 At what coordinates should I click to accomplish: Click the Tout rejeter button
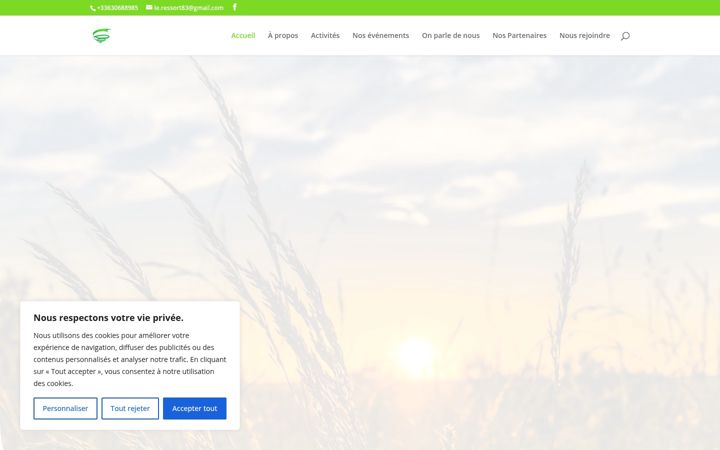[130, 408]
